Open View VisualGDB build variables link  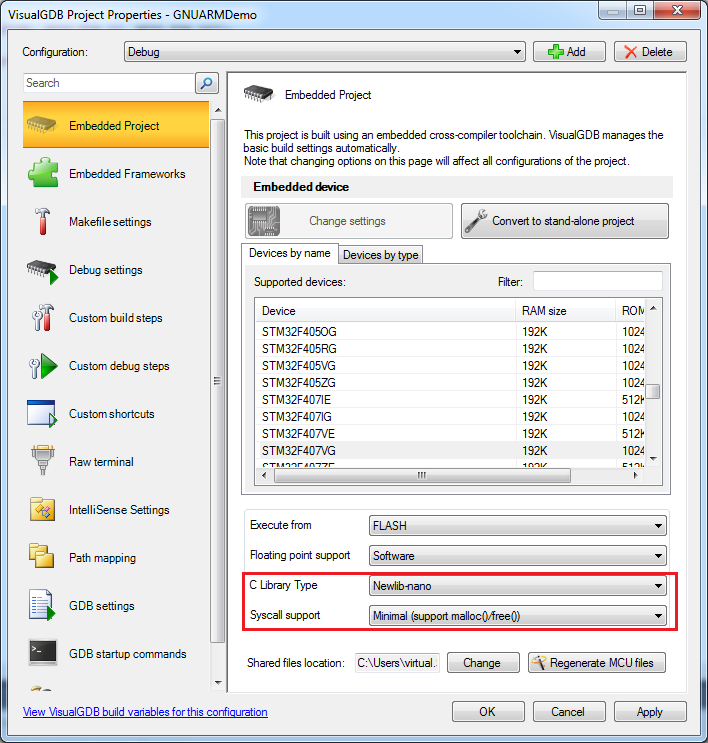click(x=145, y=712)
